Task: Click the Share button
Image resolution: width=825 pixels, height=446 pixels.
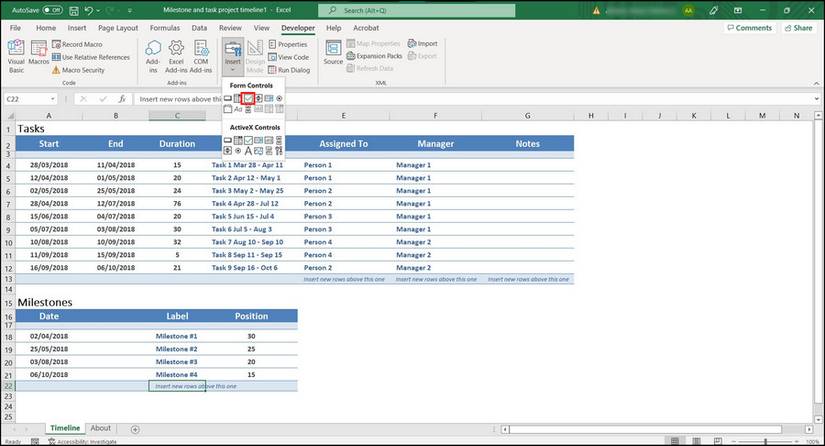Action: 799,28
